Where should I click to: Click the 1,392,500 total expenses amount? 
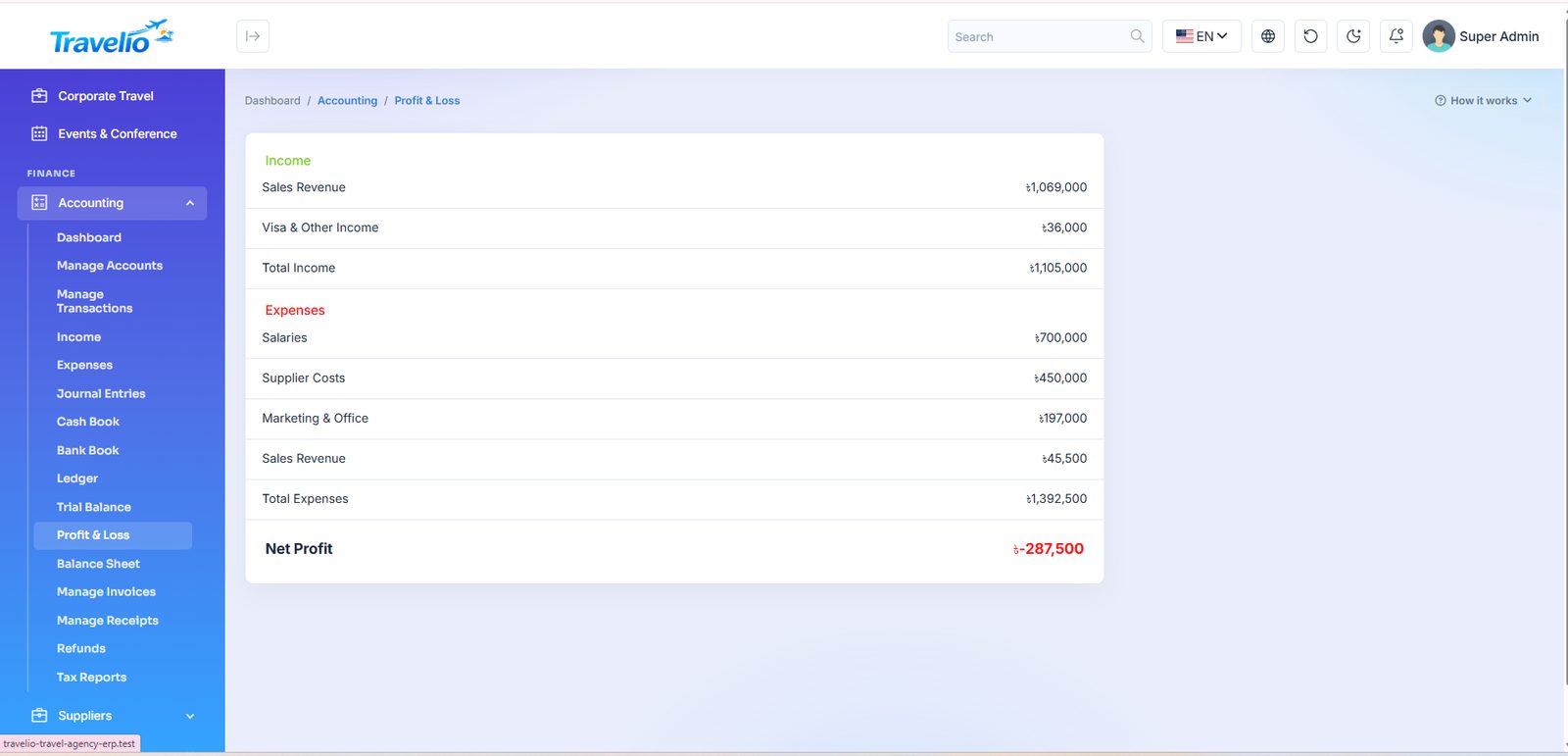pyautogui.click(x=1056, y=498)
